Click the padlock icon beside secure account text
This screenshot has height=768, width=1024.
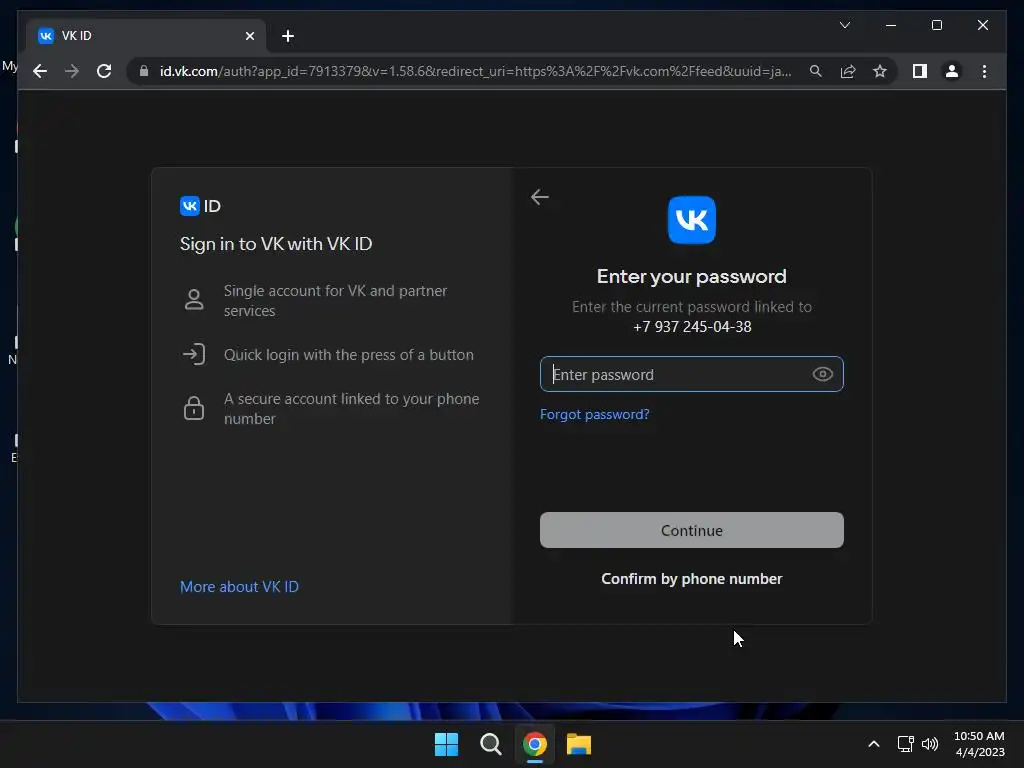[x=194, y=408]
